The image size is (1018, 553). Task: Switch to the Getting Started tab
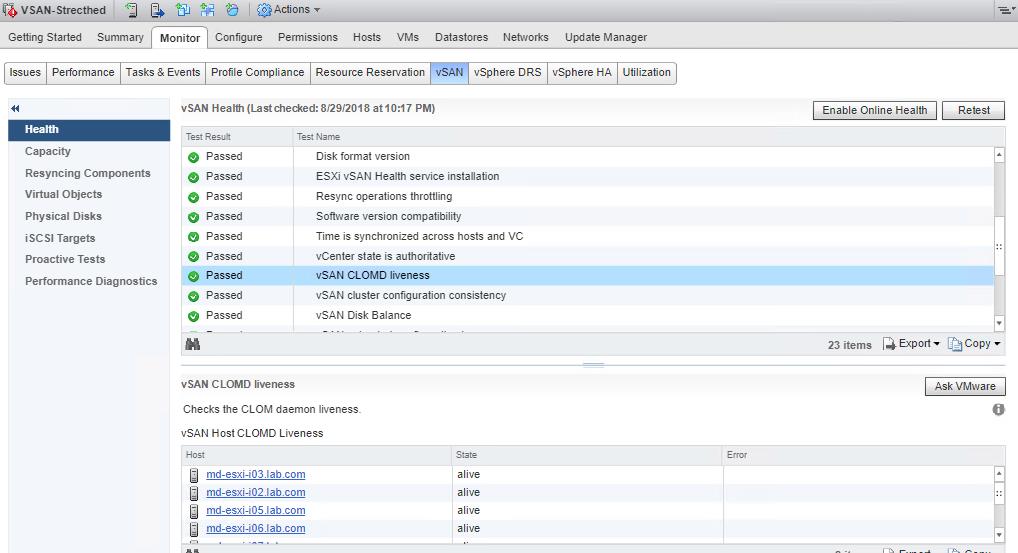tap(45, 38)
